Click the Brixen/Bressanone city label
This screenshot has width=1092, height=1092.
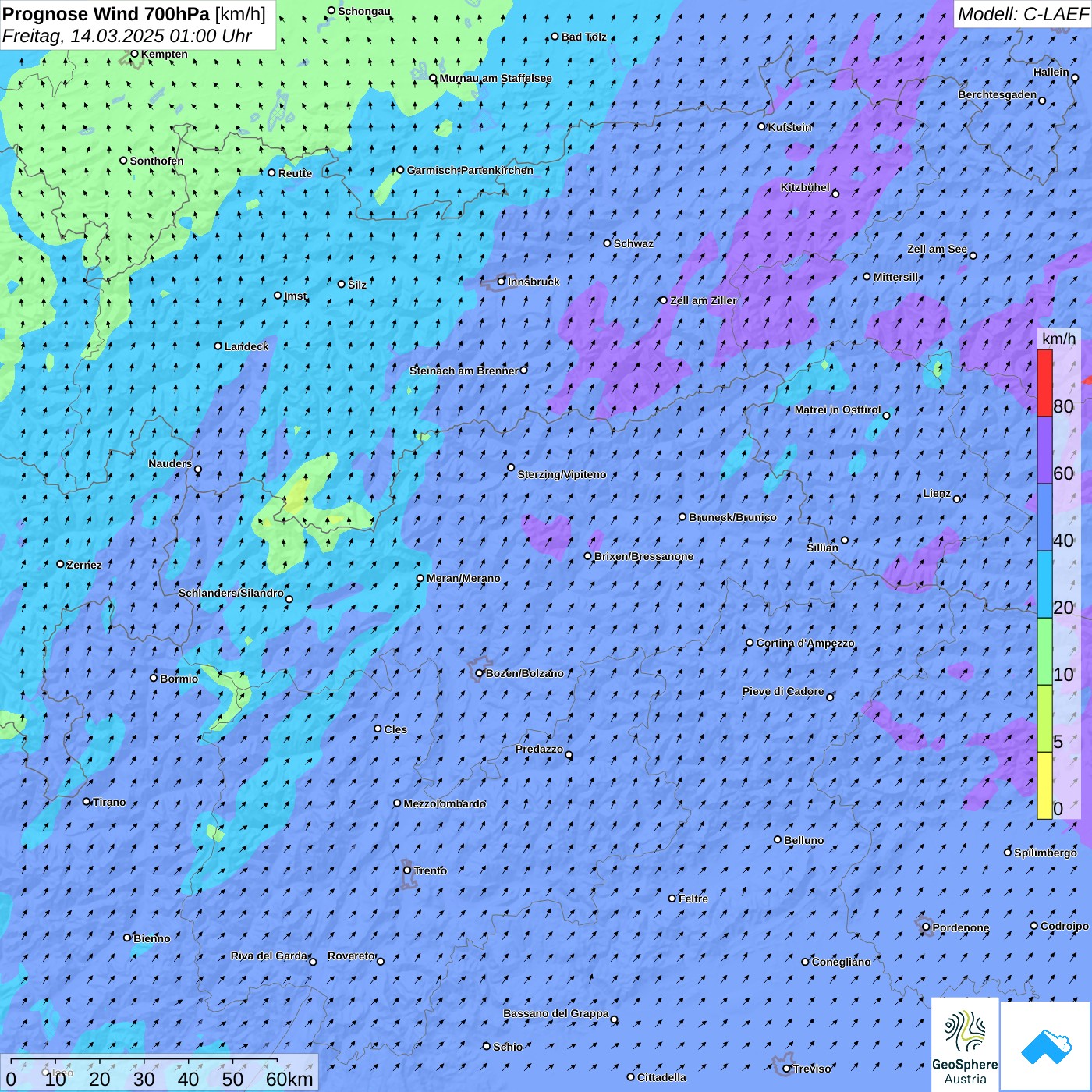click(643, 556)
